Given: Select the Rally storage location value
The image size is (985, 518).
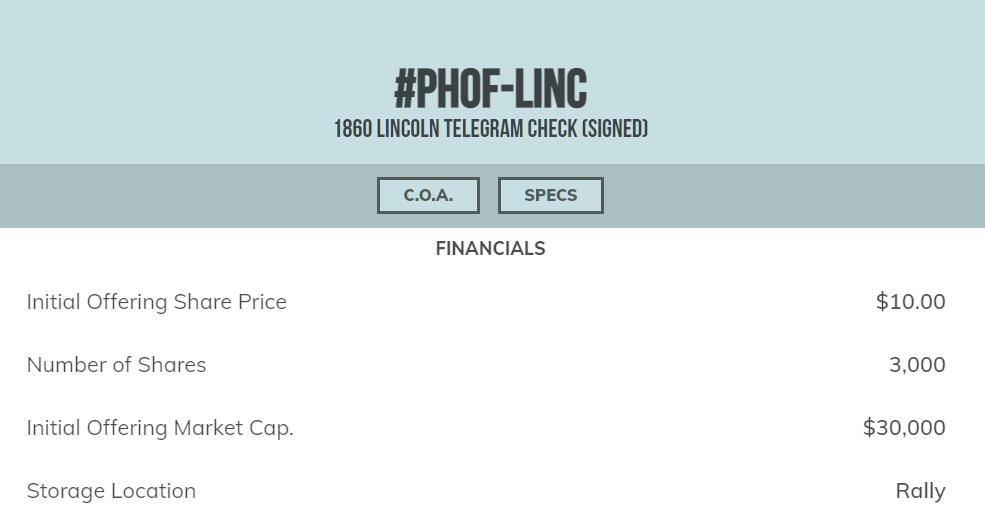Looking at the screenshot, I should (920, 491).
